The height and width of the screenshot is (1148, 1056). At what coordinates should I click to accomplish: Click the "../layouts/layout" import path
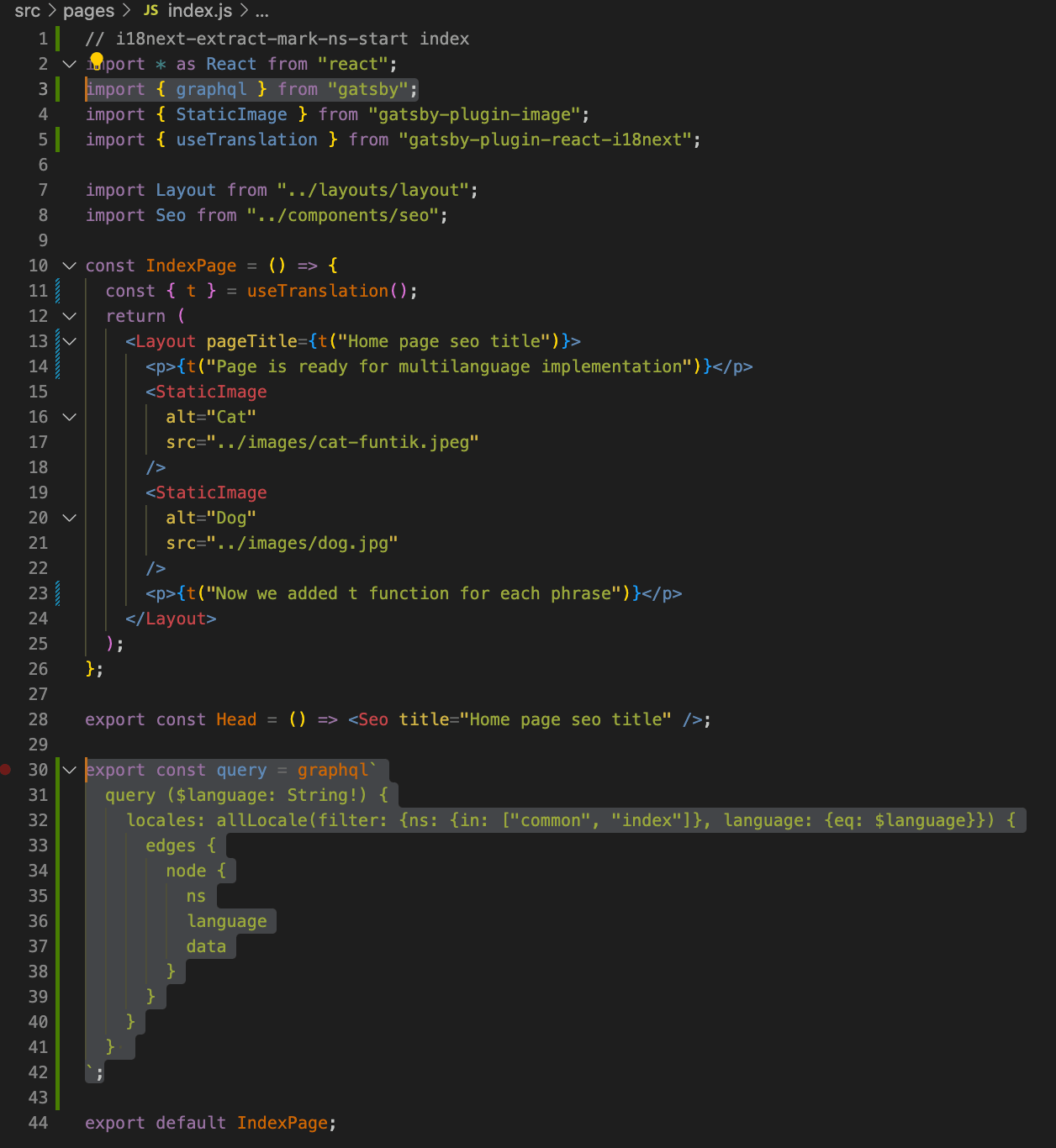(x=373, y=190)
